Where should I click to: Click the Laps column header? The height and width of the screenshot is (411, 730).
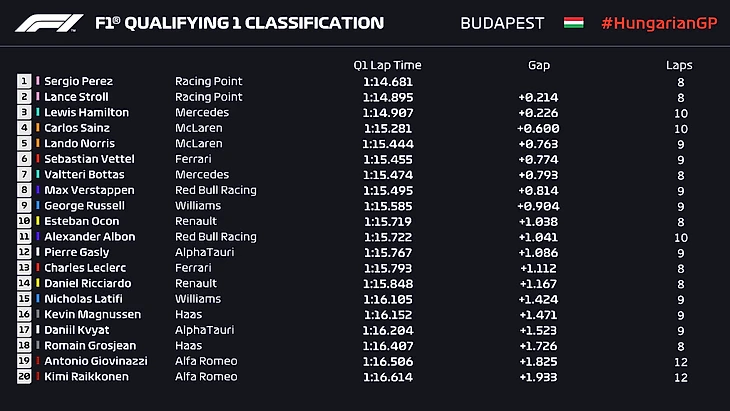pos(679,65)
